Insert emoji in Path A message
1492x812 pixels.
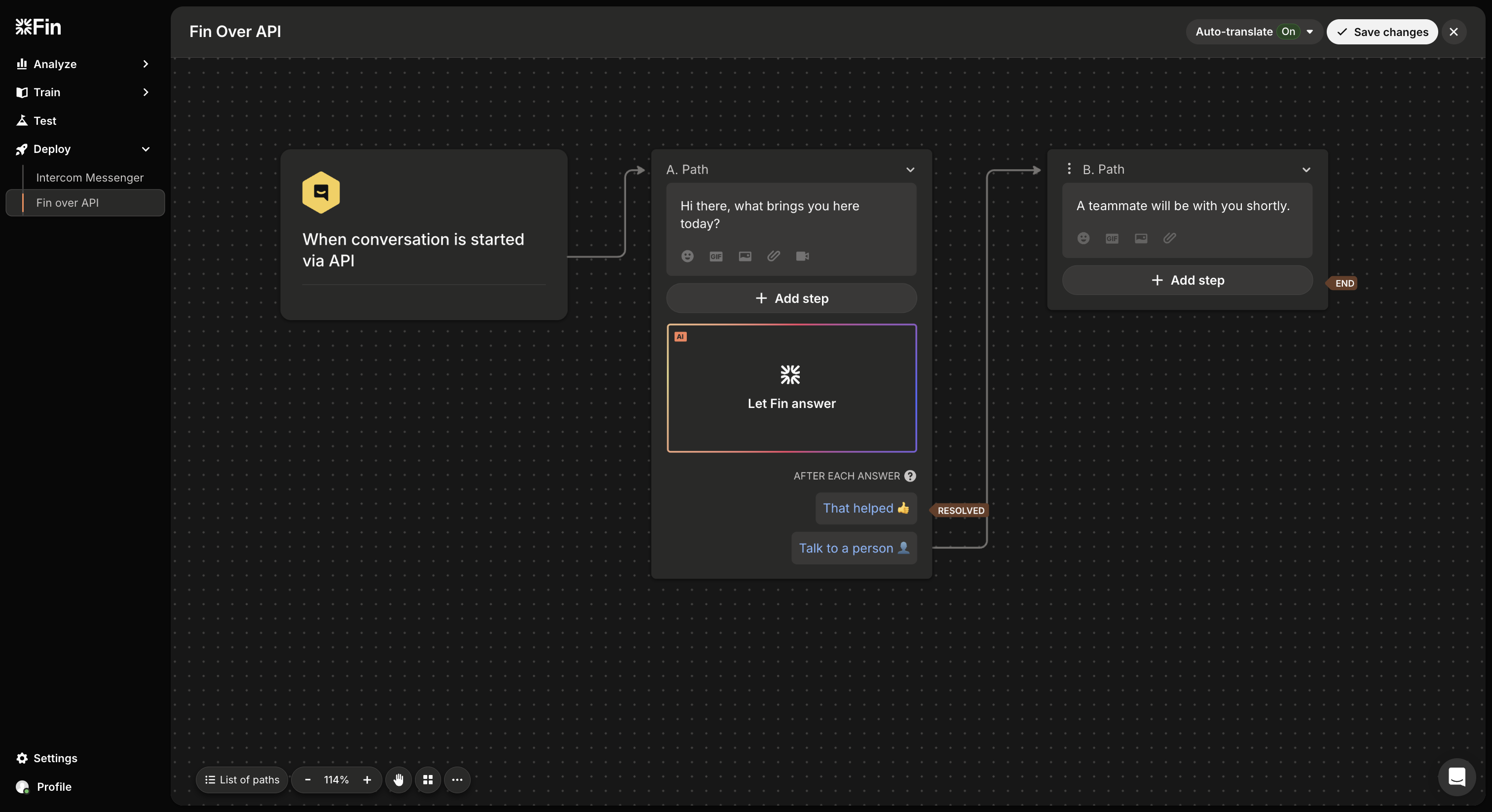point(687,256)
